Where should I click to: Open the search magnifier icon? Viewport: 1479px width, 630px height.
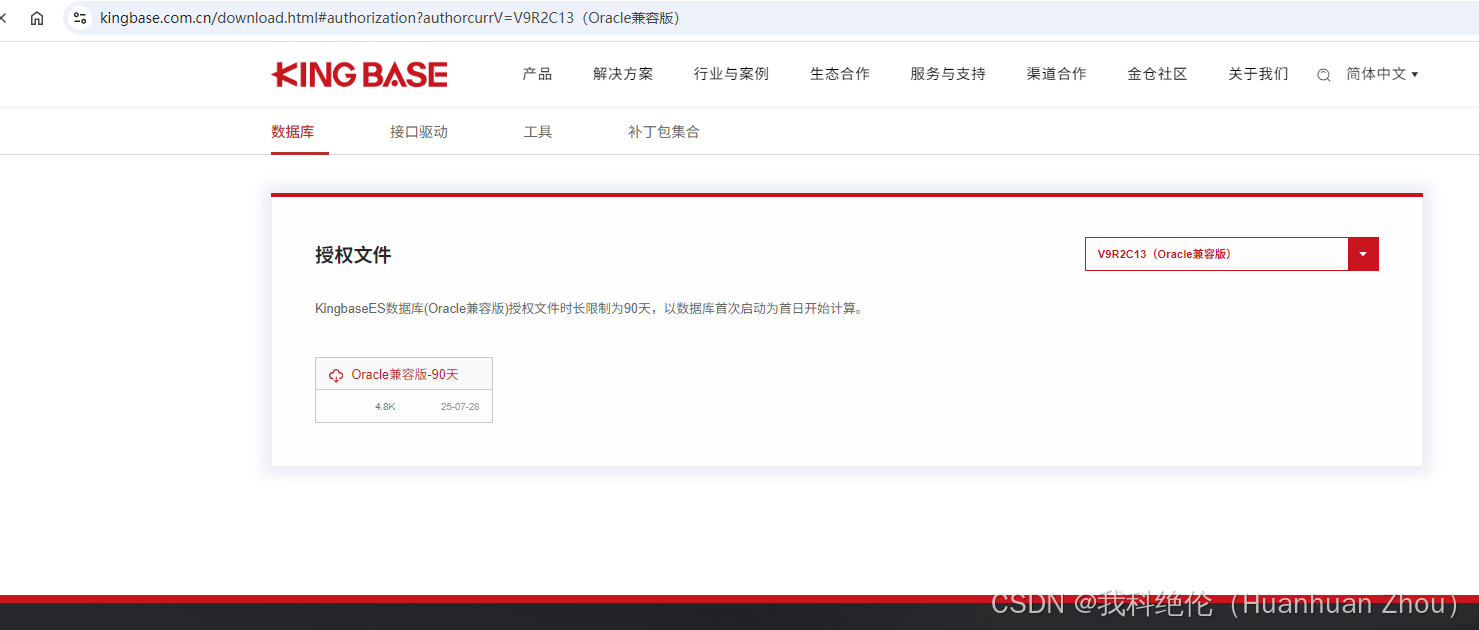[1324, 75]
